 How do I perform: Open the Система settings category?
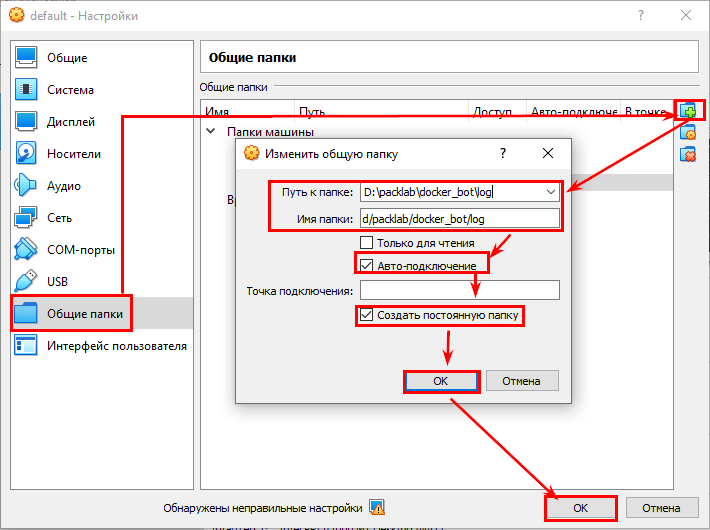(102, 89)
